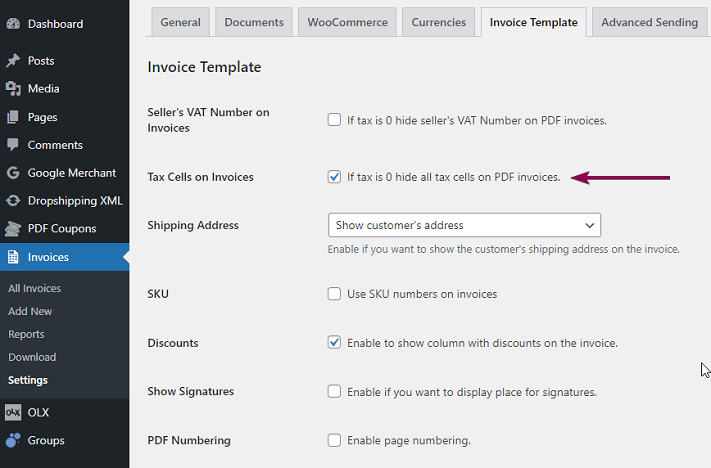The width and height of the screenshot is (711, 468).
Task: Click the PDF Coupons icon
Action: tap(13, 229)
